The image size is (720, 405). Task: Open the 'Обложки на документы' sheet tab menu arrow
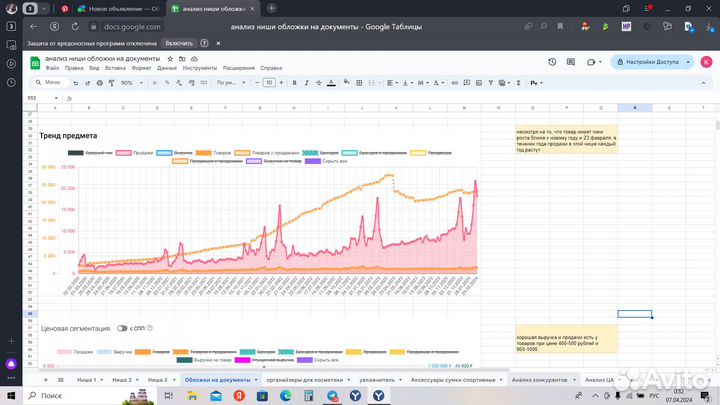[x=257, y=380]
